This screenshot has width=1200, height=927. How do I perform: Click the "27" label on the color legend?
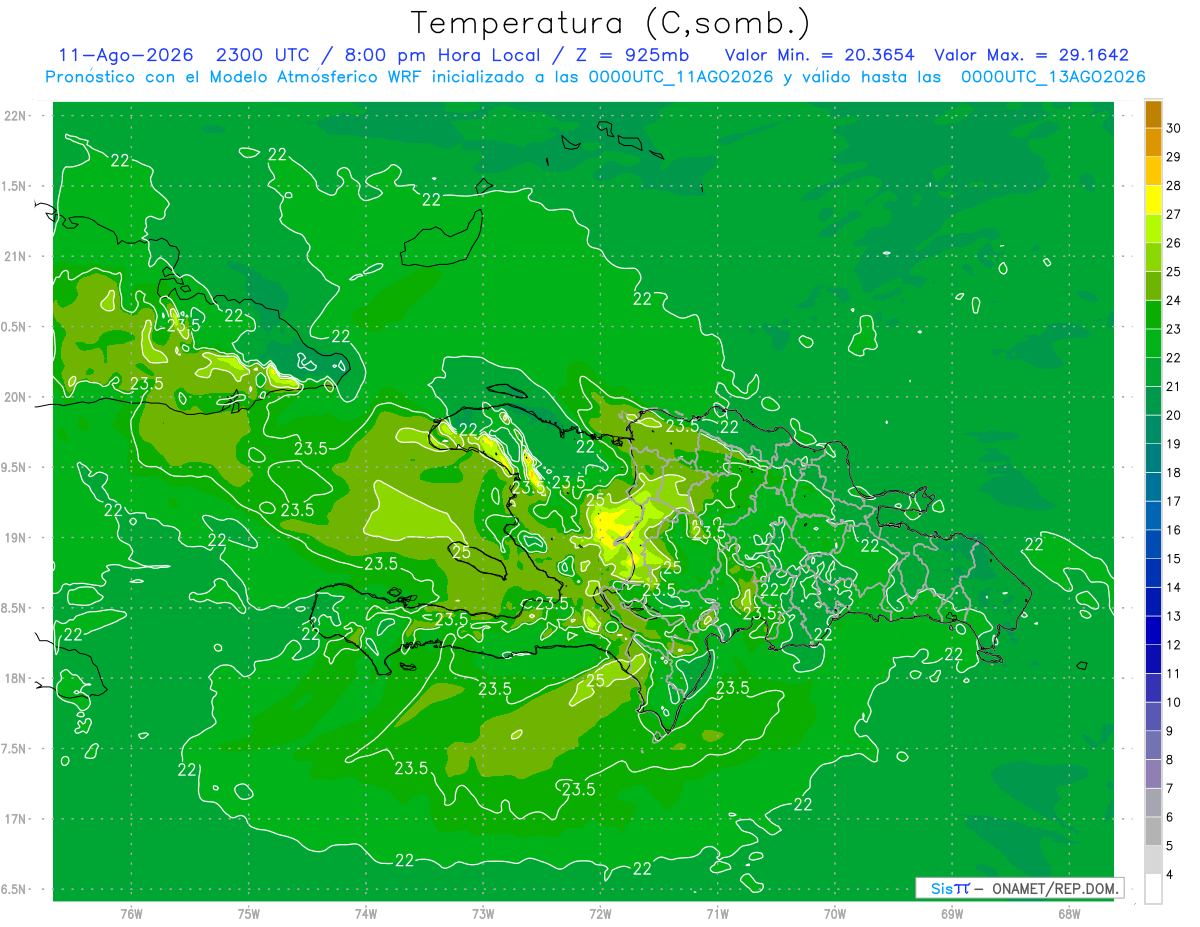coord(1174,215)
